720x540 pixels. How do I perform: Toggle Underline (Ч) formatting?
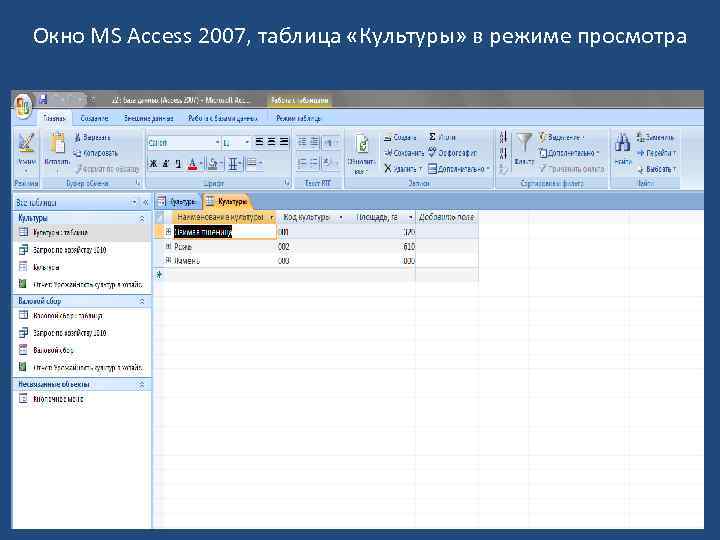tap(178, 163)
